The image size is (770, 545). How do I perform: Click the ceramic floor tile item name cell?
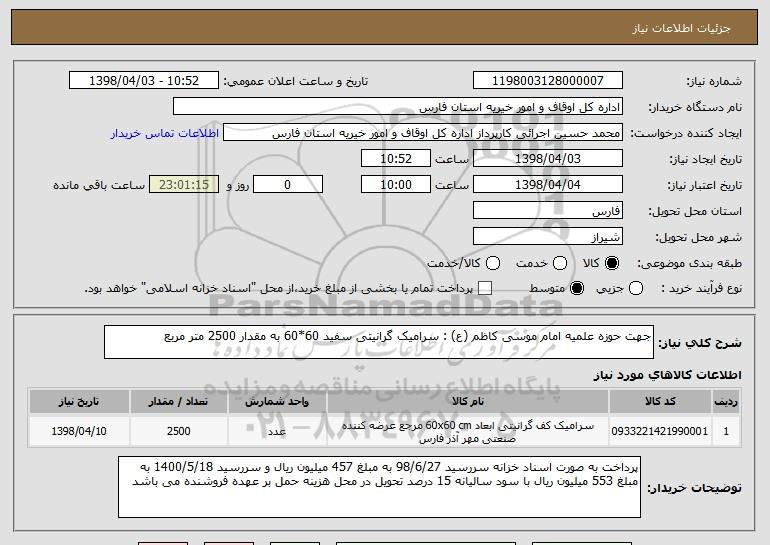tap(468, 432)
